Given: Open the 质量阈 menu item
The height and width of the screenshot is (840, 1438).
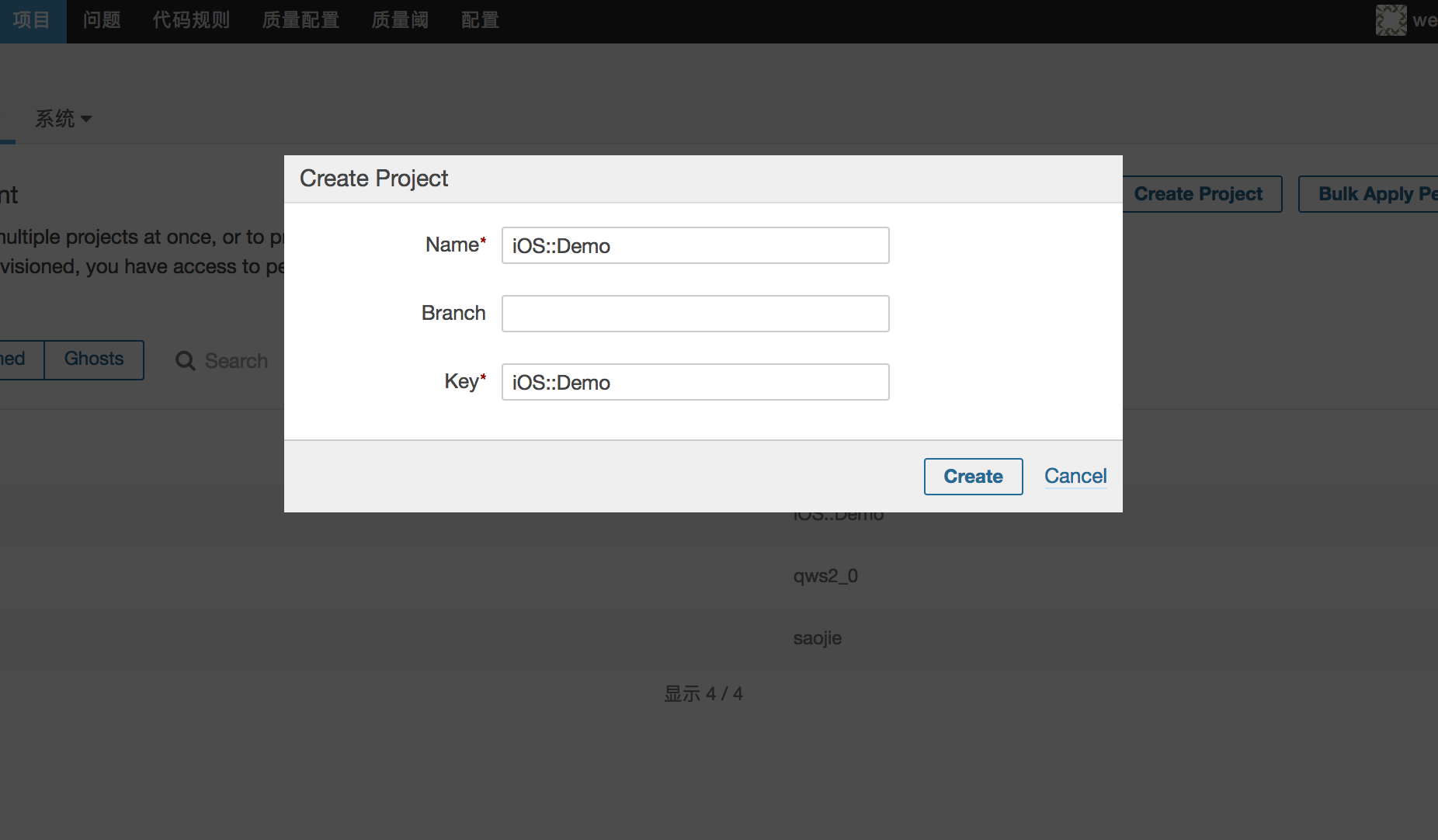Looking at the screenshot, I should pos(400,20).
